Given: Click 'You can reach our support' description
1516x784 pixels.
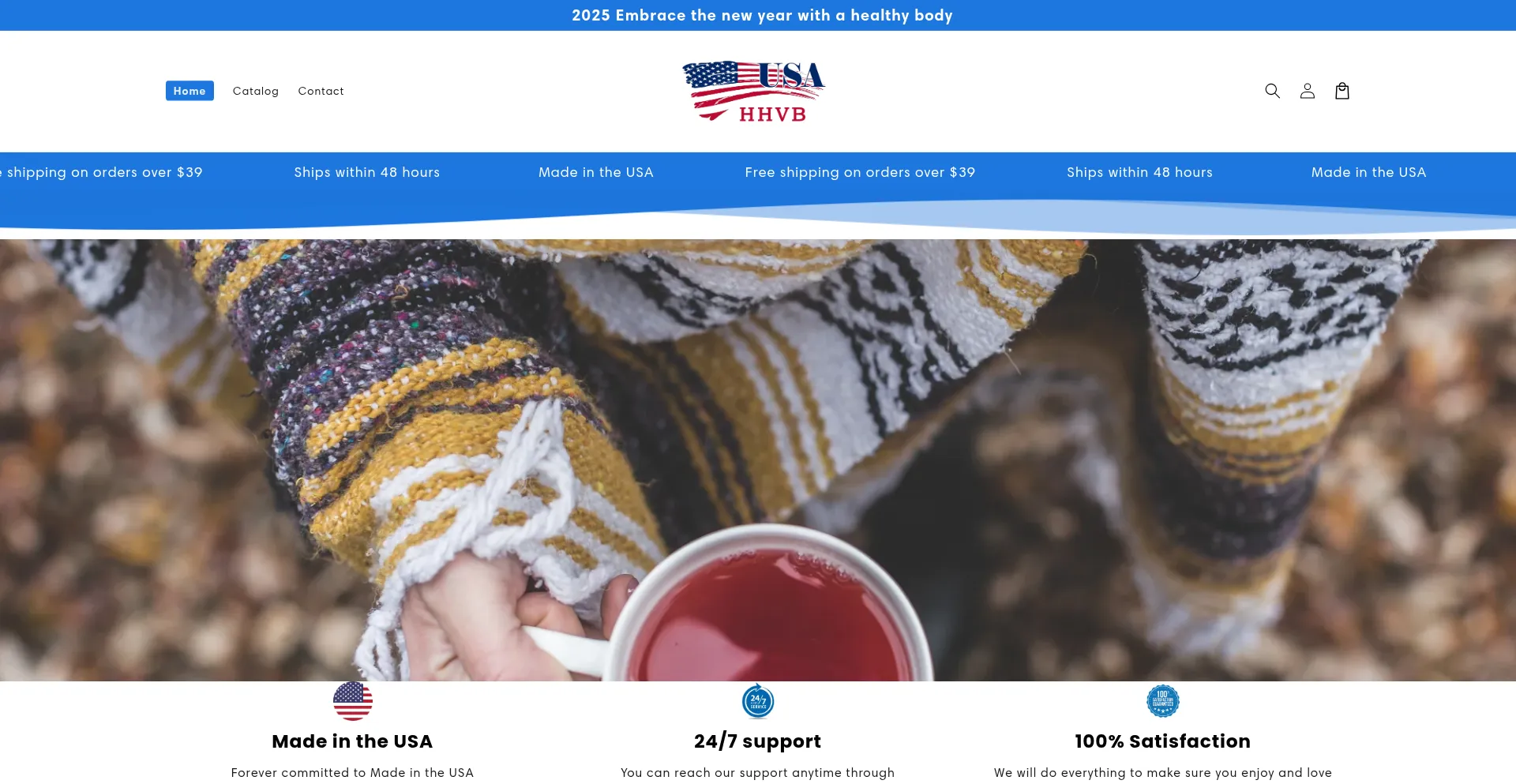Looking at the screenshot, I should [x=758, y=773].
